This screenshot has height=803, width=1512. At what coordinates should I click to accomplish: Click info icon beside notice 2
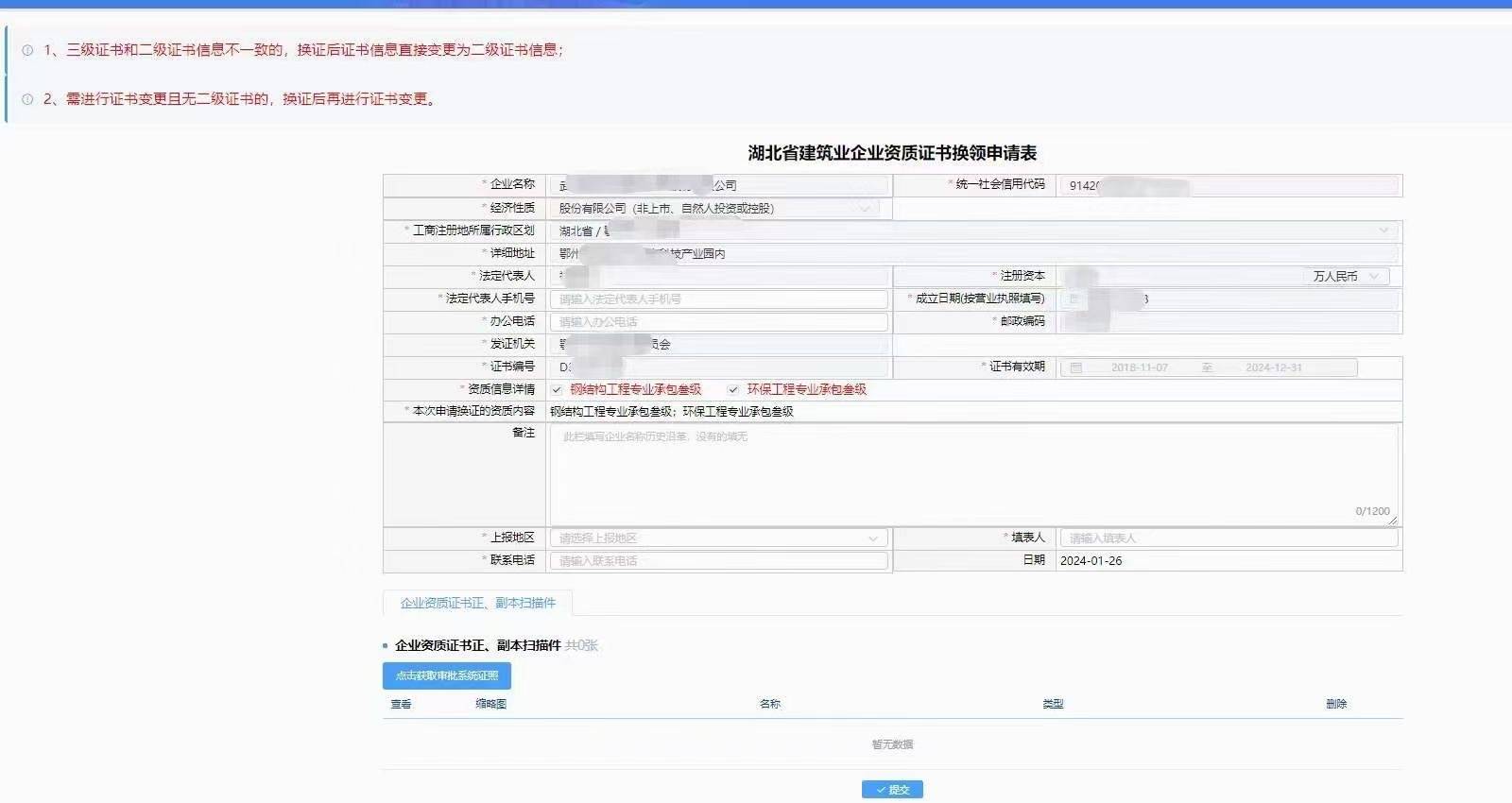pos(27,99)
